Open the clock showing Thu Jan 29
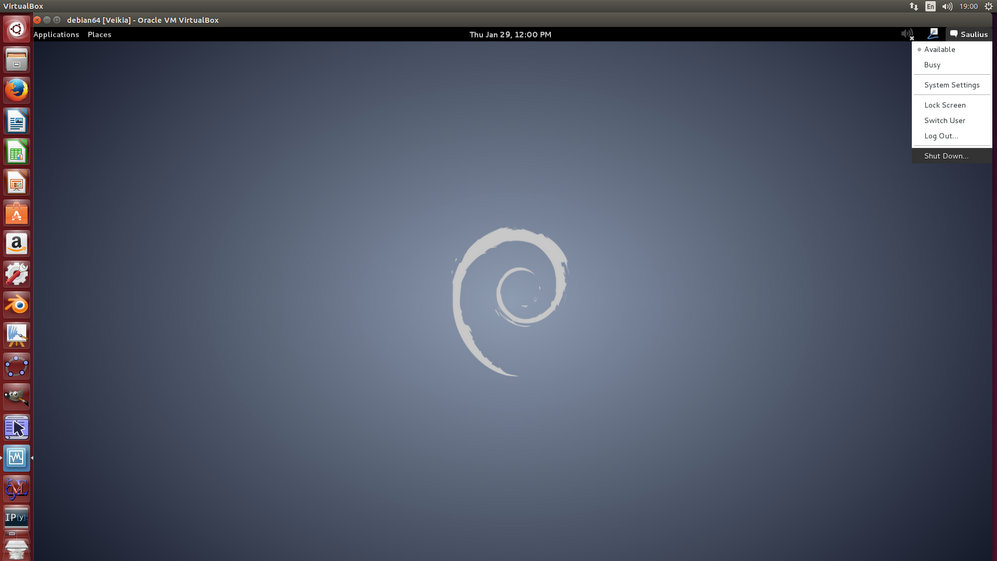Screen dimensions: 997x561 510,34
